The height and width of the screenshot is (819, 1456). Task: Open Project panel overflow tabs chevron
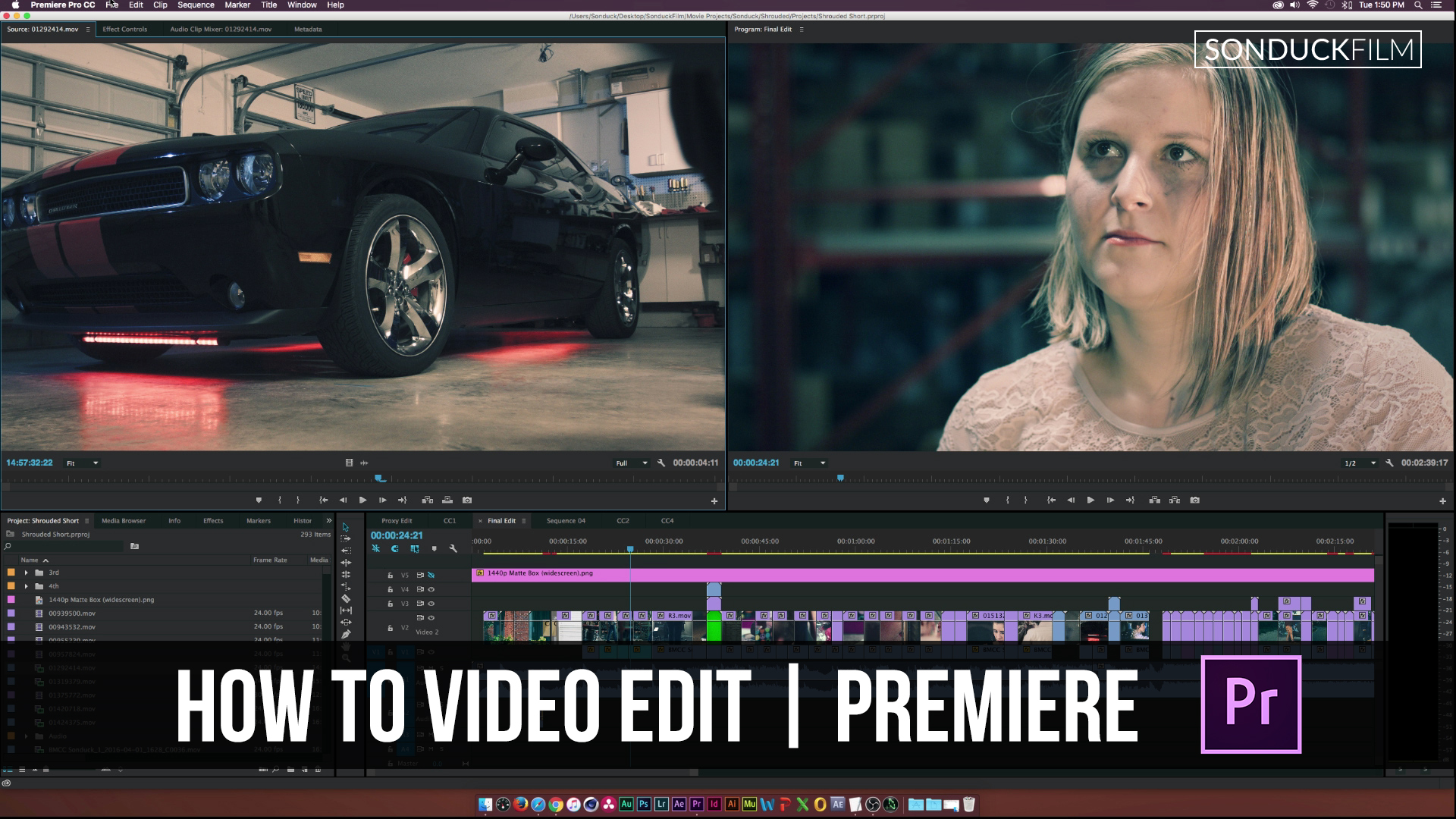click(329, 521)
